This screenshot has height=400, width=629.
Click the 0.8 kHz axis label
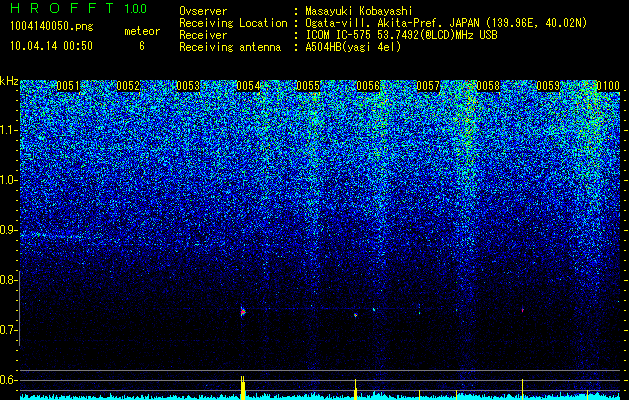pos(9,280)
